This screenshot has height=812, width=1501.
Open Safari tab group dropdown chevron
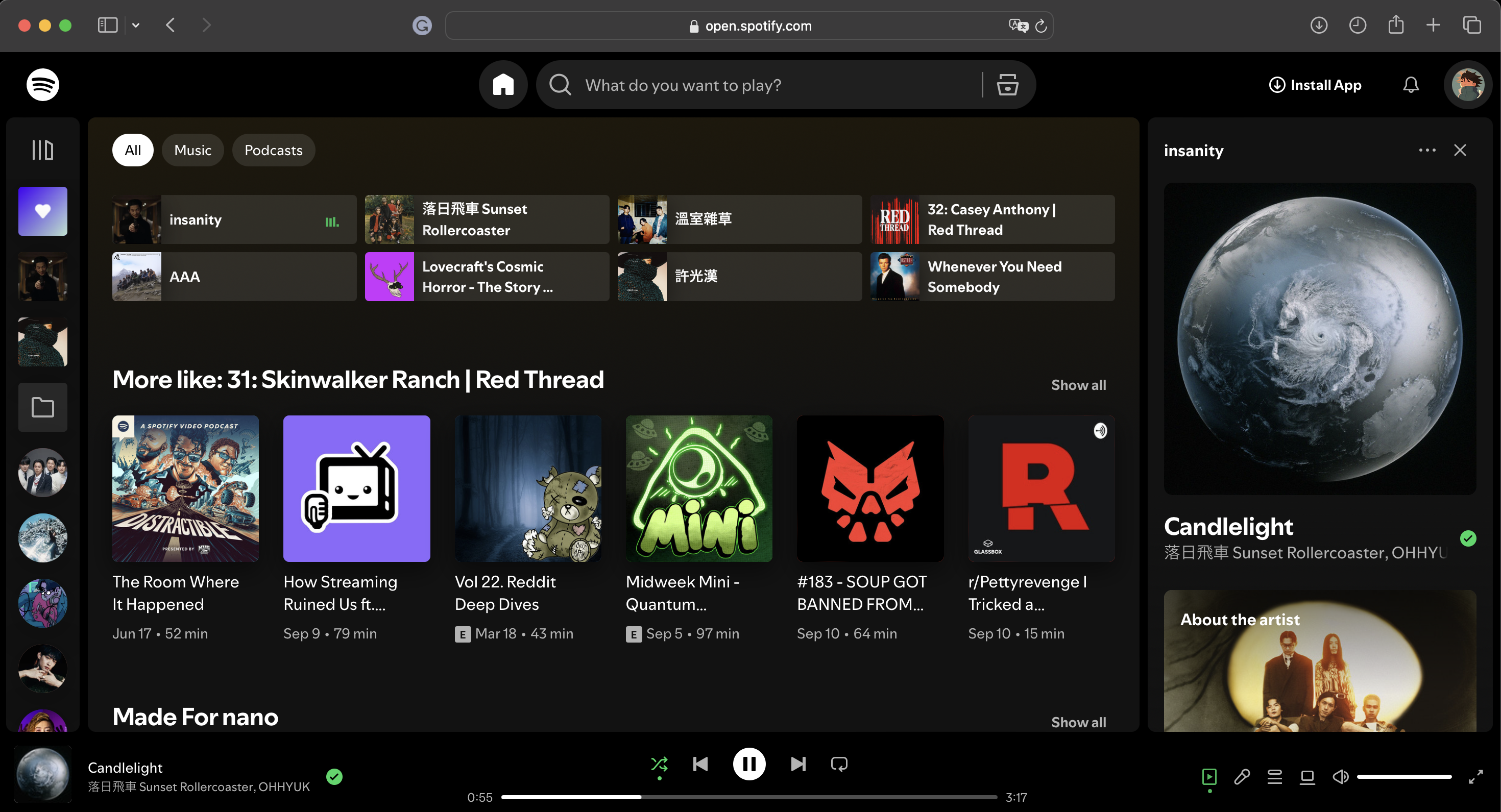click(x=136, y=25)
